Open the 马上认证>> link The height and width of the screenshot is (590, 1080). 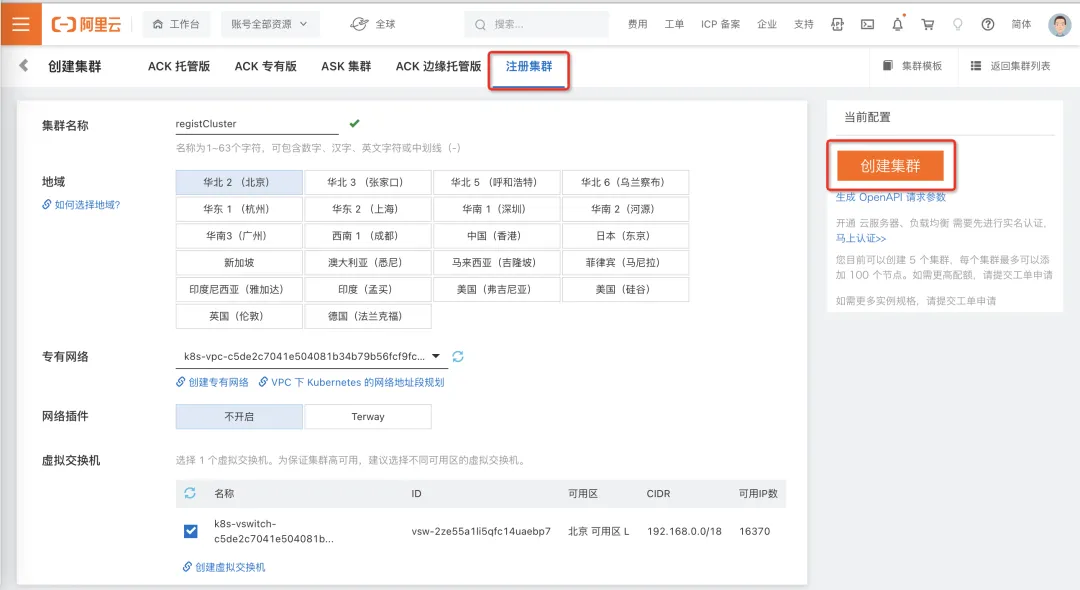coord(860,238)
